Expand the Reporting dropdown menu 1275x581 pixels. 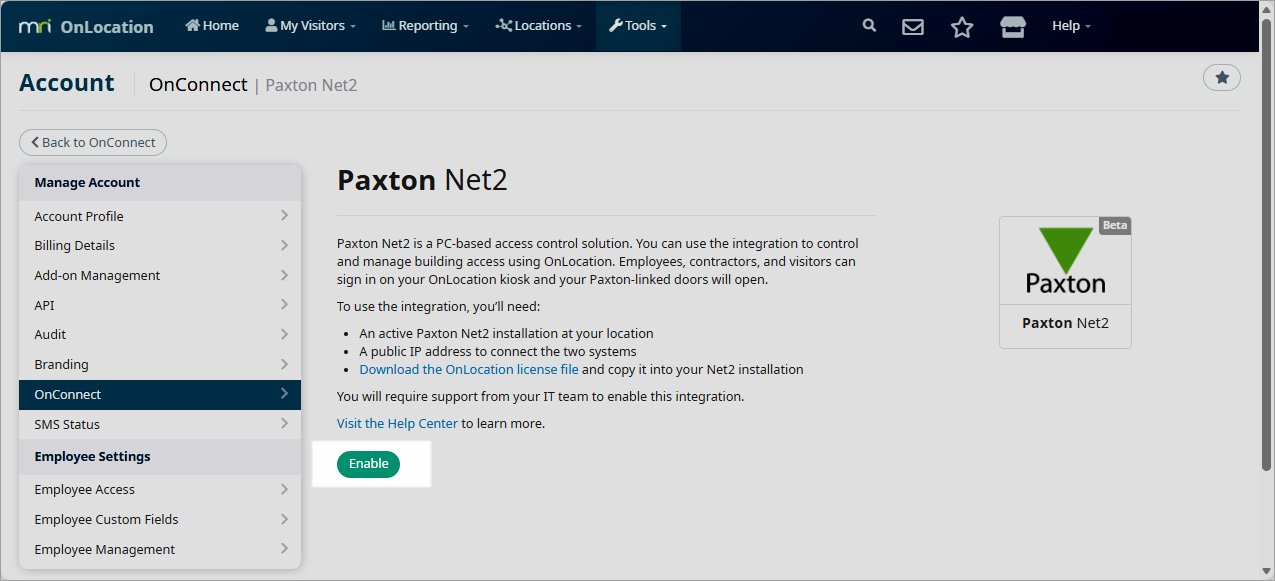point(425,26)
